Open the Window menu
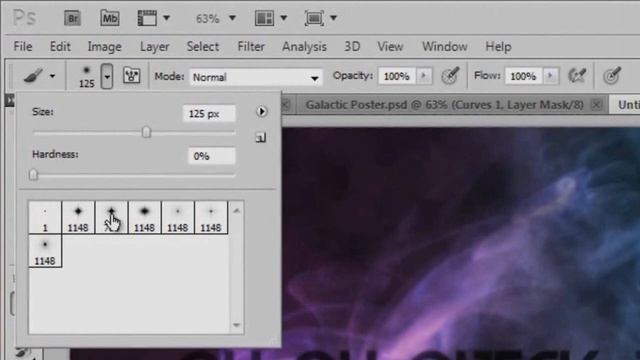This screenshot has height=360, width=640. 444,47
